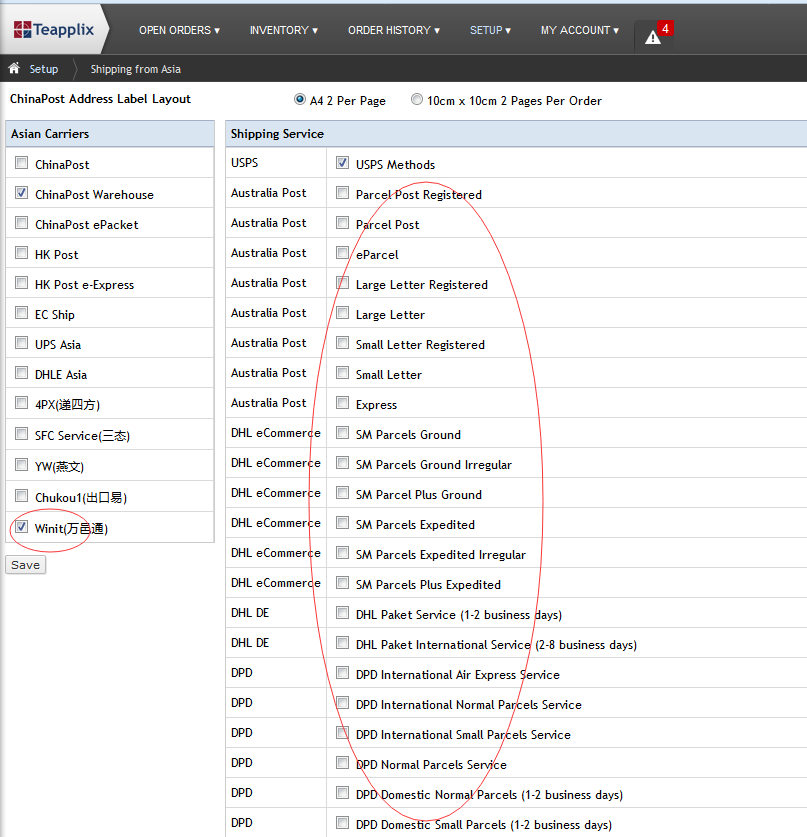Enable the ChinaPost carrier checkbox
807x837 pixels.
21,162
